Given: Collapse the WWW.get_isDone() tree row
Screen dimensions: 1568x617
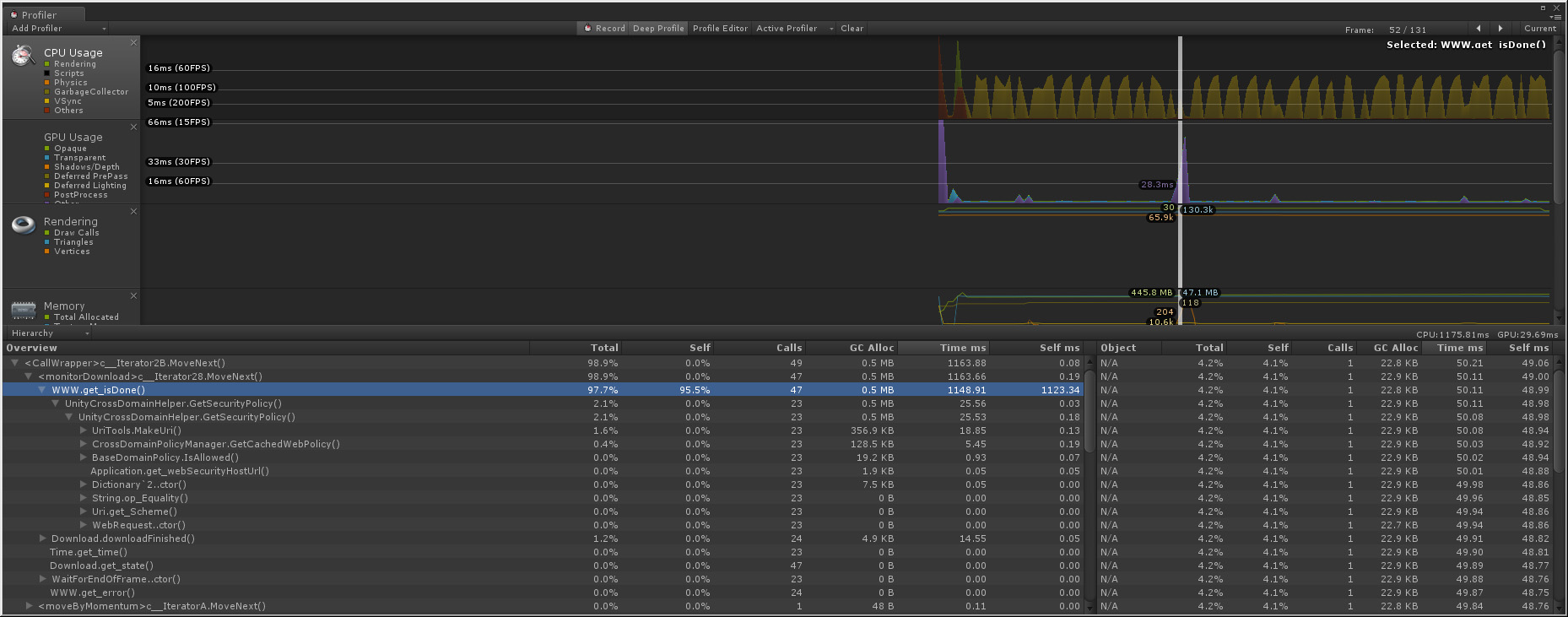Looking at the screenshot, I should (x=42, y=390).
